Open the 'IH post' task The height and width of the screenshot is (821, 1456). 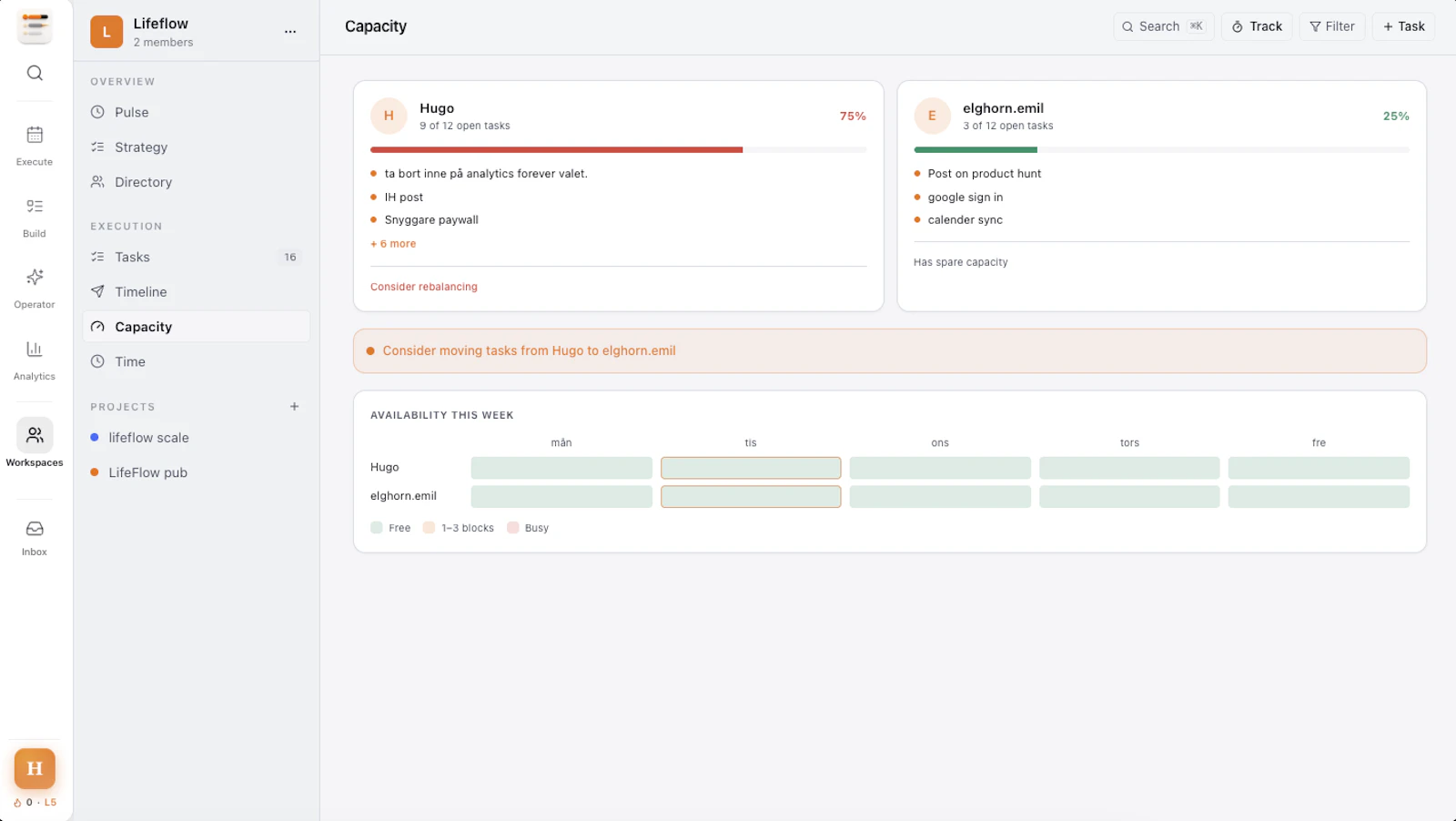click(403, 198)
